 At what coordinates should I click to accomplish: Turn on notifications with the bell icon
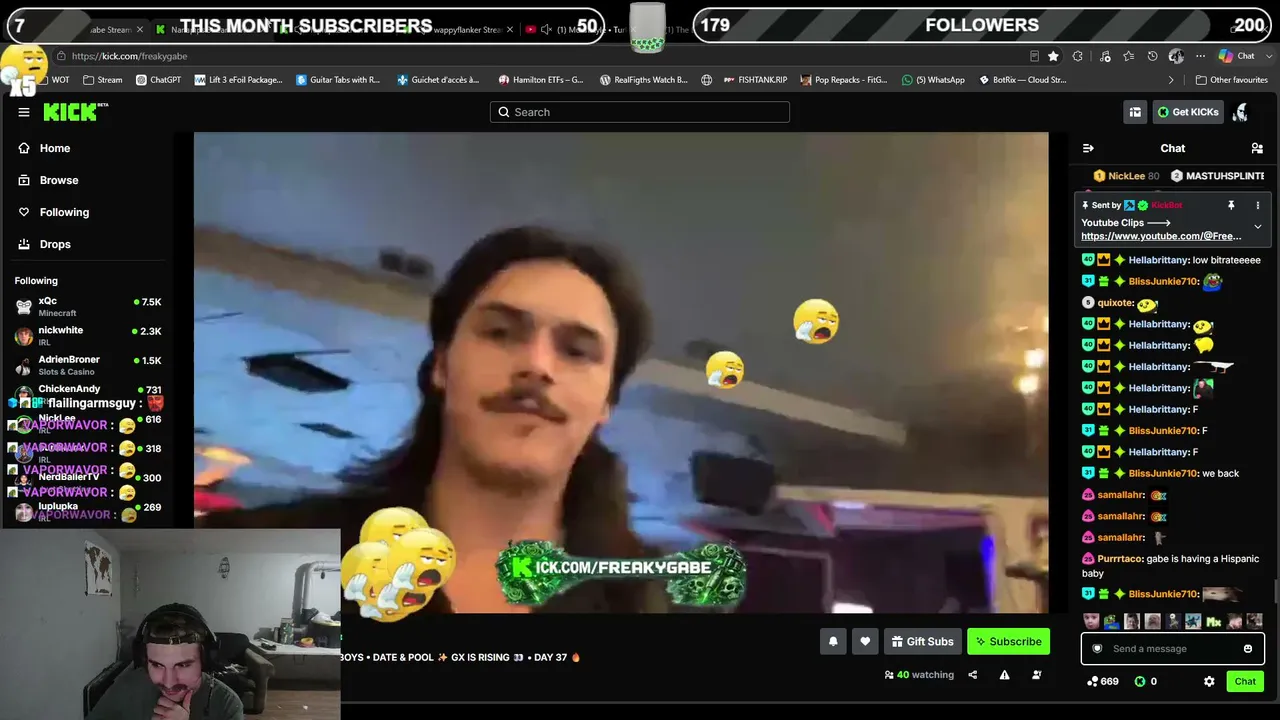833,642
